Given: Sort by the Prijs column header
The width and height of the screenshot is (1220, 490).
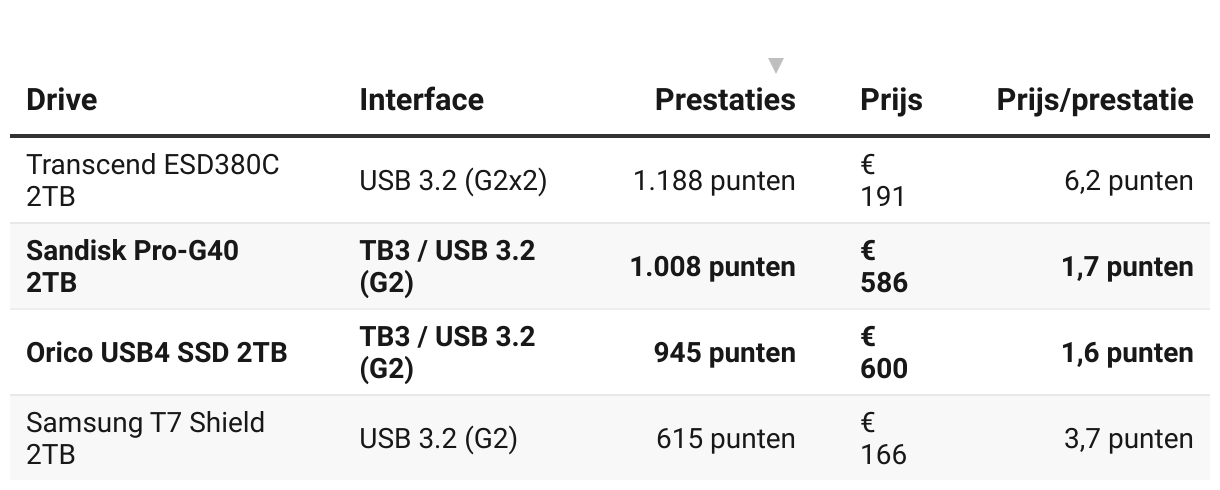Looking at the screenshot, I should pos(891,101).
